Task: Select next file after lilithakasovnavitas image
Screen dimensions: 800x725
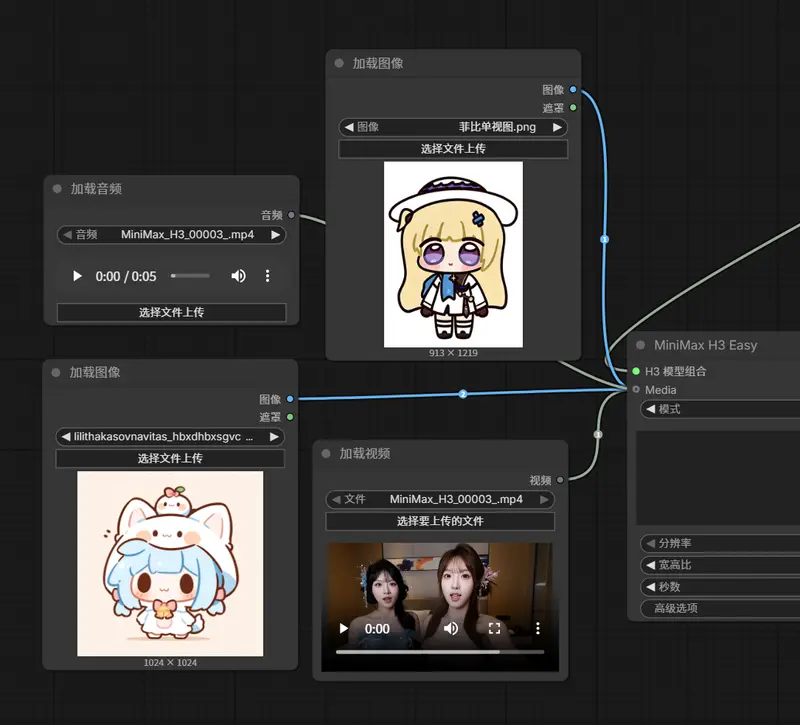Action: pyautogui.click(x=274, y=437)
